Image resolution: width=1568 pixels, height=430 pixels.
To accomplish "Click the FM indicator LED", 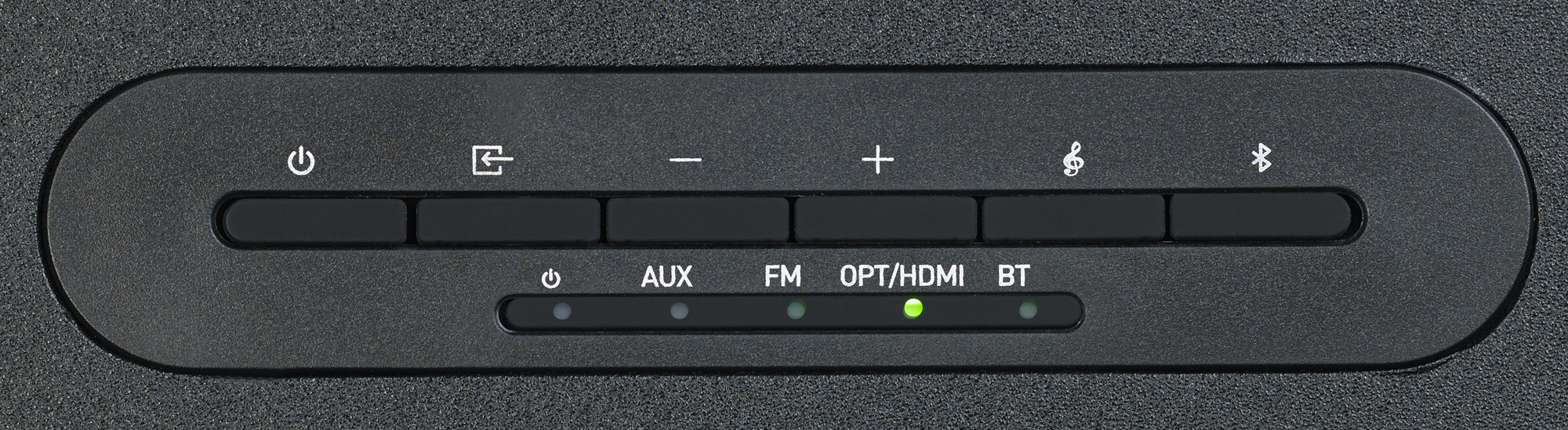I will (796, 311).
